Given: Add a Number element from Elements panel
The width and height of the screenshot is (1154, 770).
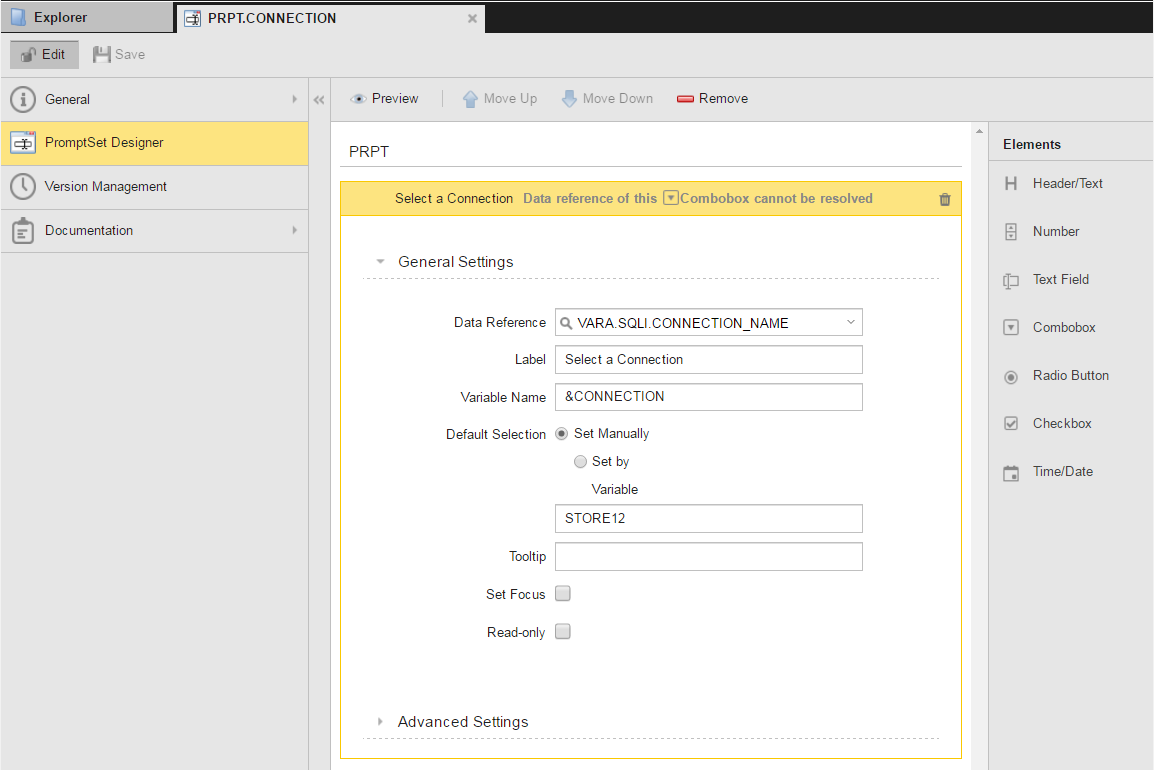Looking at the screenshot, I should coord(1055,232).
